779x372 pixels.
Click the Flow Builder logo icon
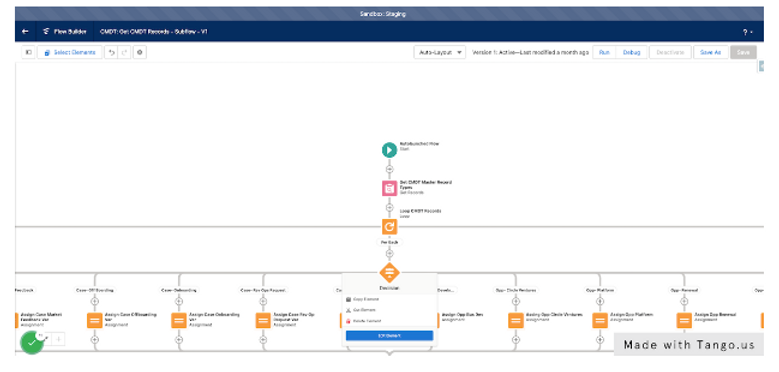coord(46,32)
